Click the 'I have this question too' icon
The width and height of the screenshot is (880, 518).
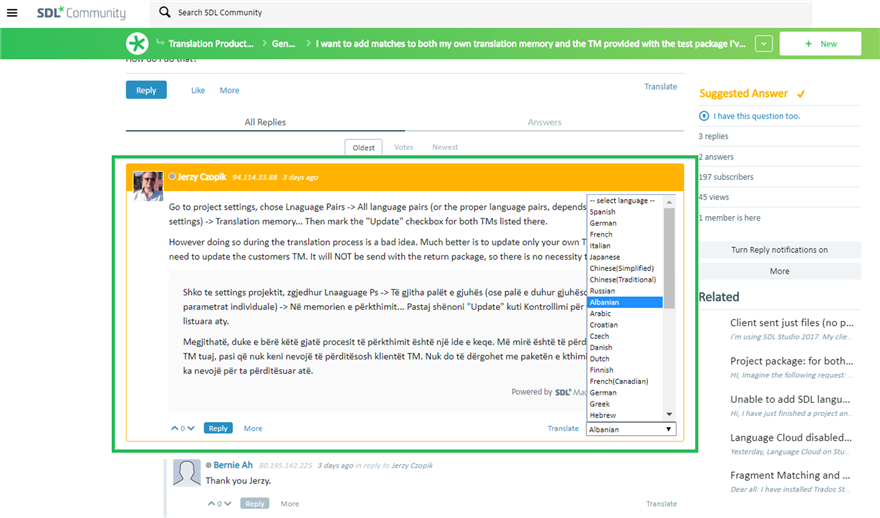(704, 116)
